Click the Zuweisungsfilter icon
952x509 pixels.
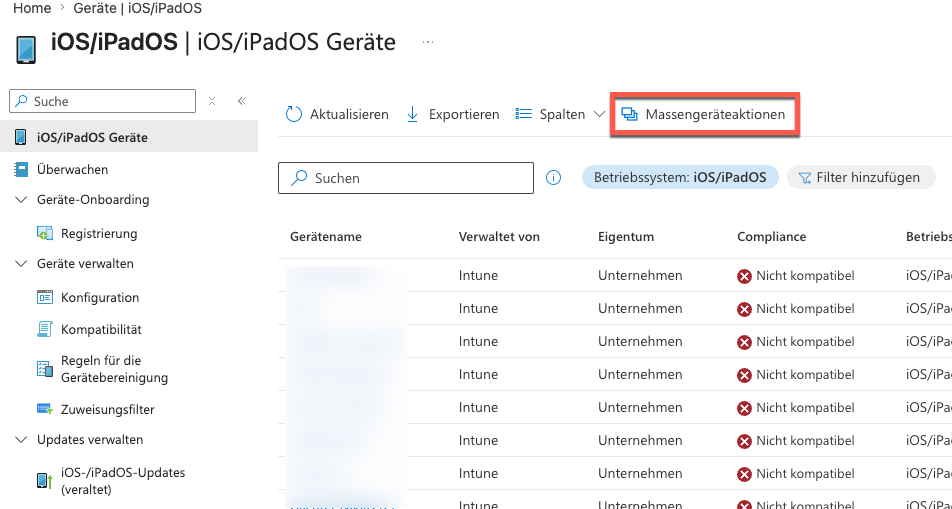coord(45,410)
